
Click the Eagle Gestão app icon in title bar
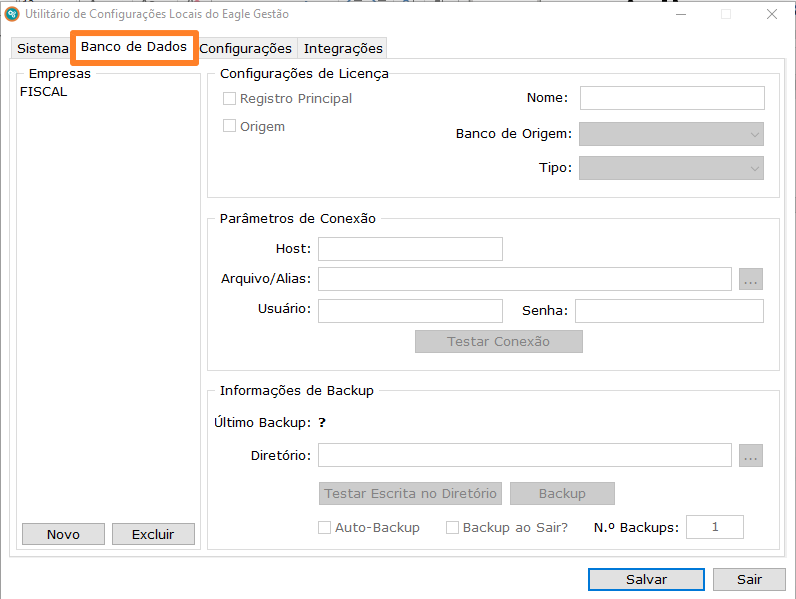(12, 14)
